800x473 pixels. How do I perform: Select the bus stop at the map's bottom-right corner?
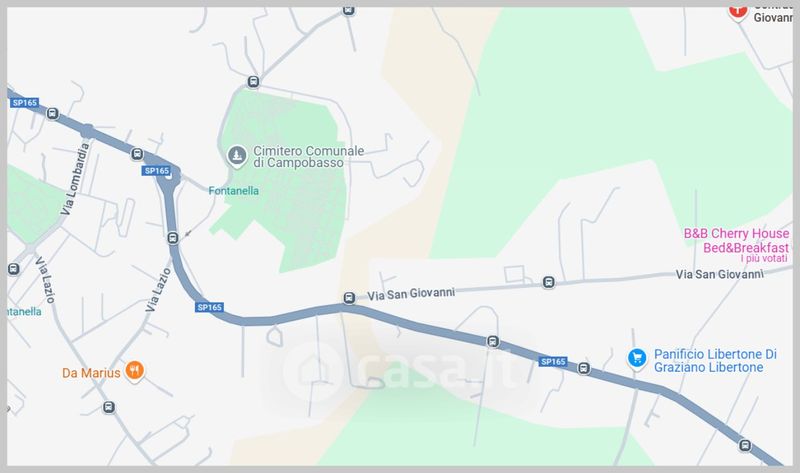pyautogui.click(x=745, y=445)
